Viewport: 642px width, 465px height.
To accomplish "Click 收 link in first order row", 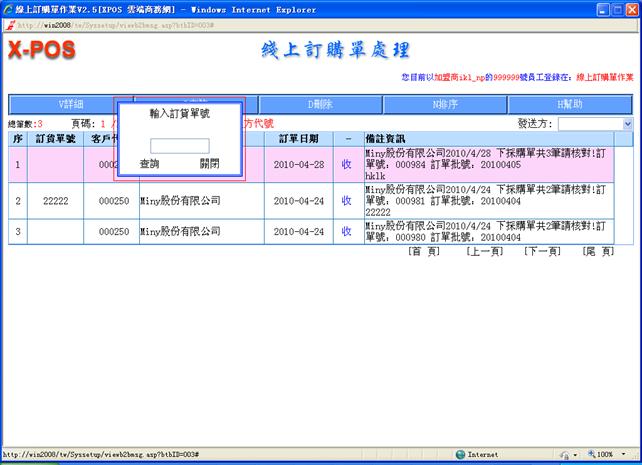I will click(x=346, y=164).
